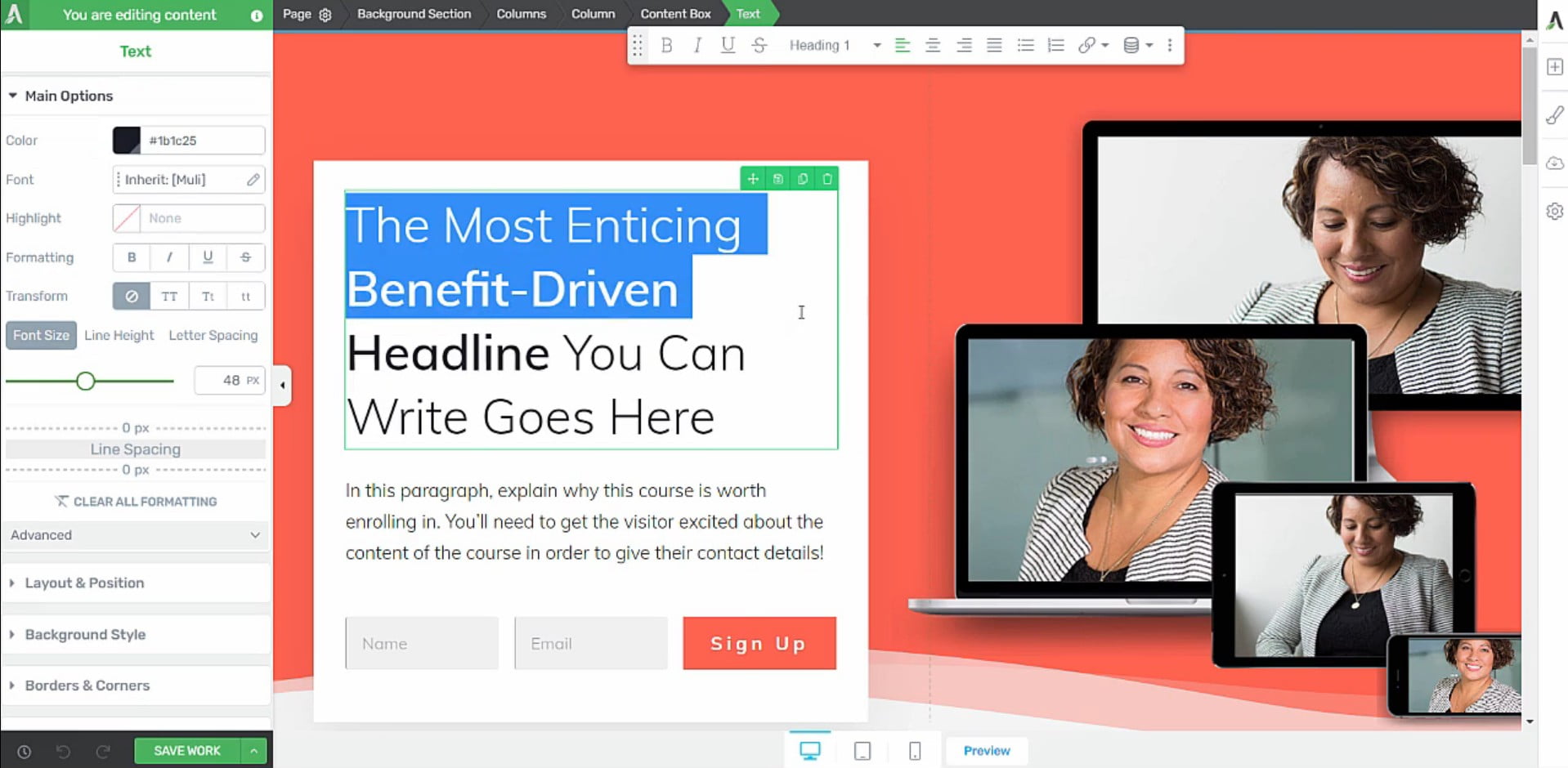Select Column breadcrumb

[x=593, y=14]
